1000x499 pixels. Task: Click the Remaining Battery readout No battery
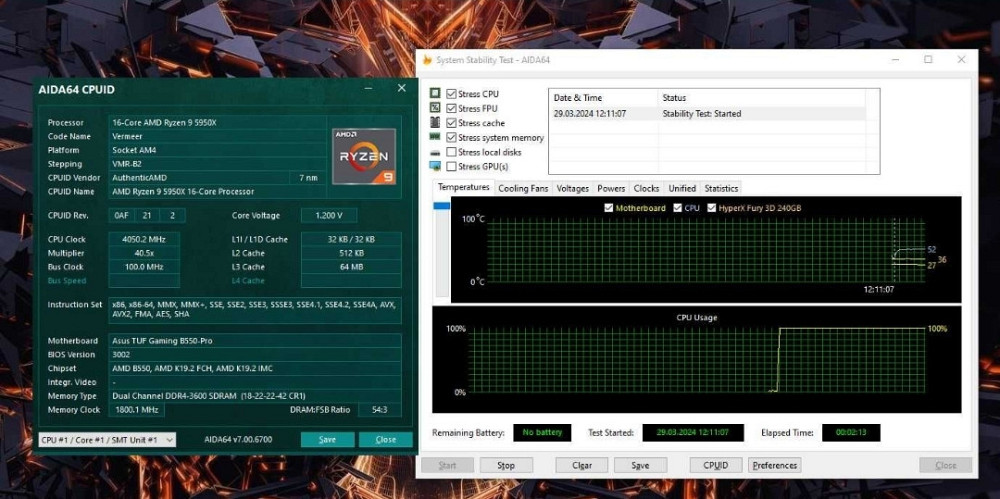[542, 433]
